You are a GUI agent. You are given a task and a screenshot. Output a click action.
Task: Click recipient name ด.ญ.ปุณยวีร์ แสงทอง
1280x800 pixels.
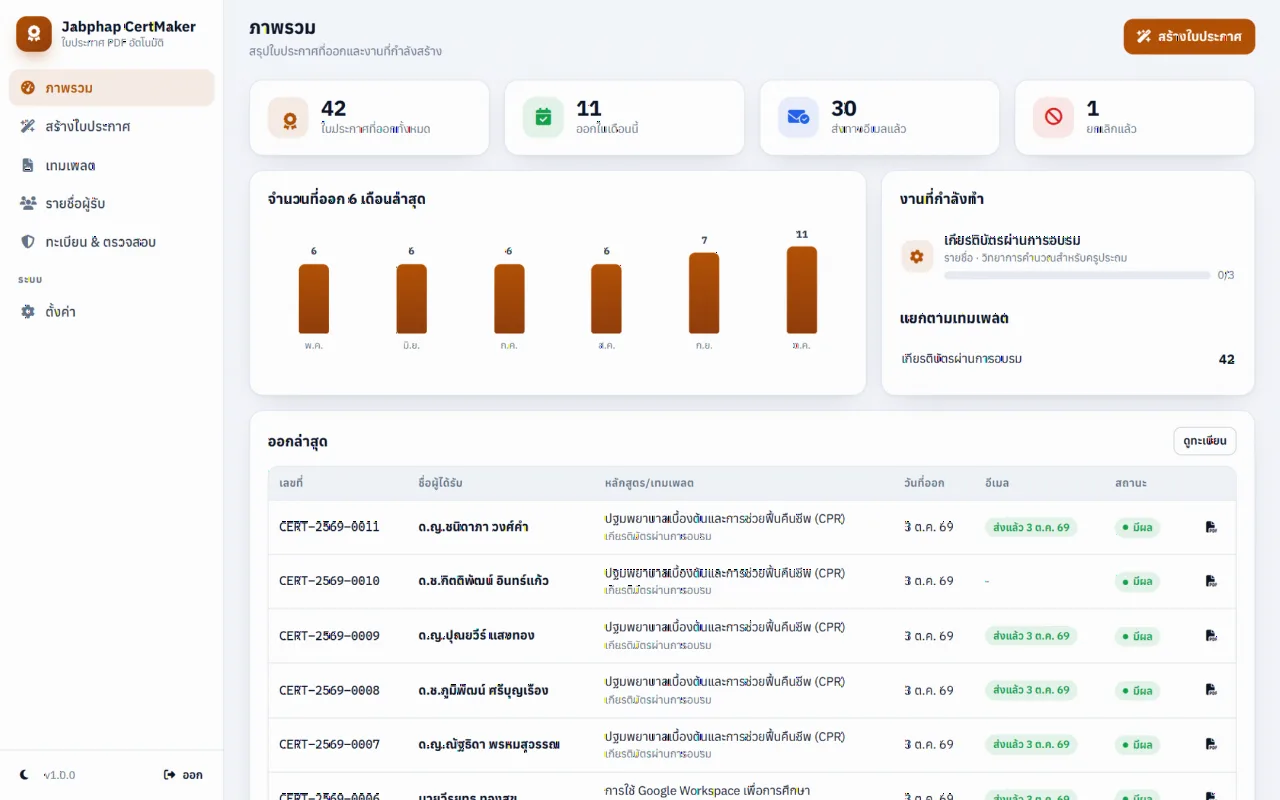(x=476, y=635)
